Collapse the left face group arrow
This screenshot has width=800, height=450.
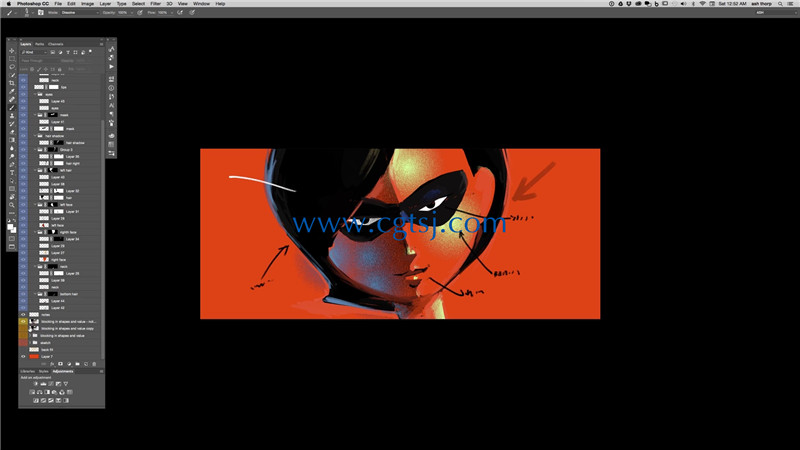[35, 205]
